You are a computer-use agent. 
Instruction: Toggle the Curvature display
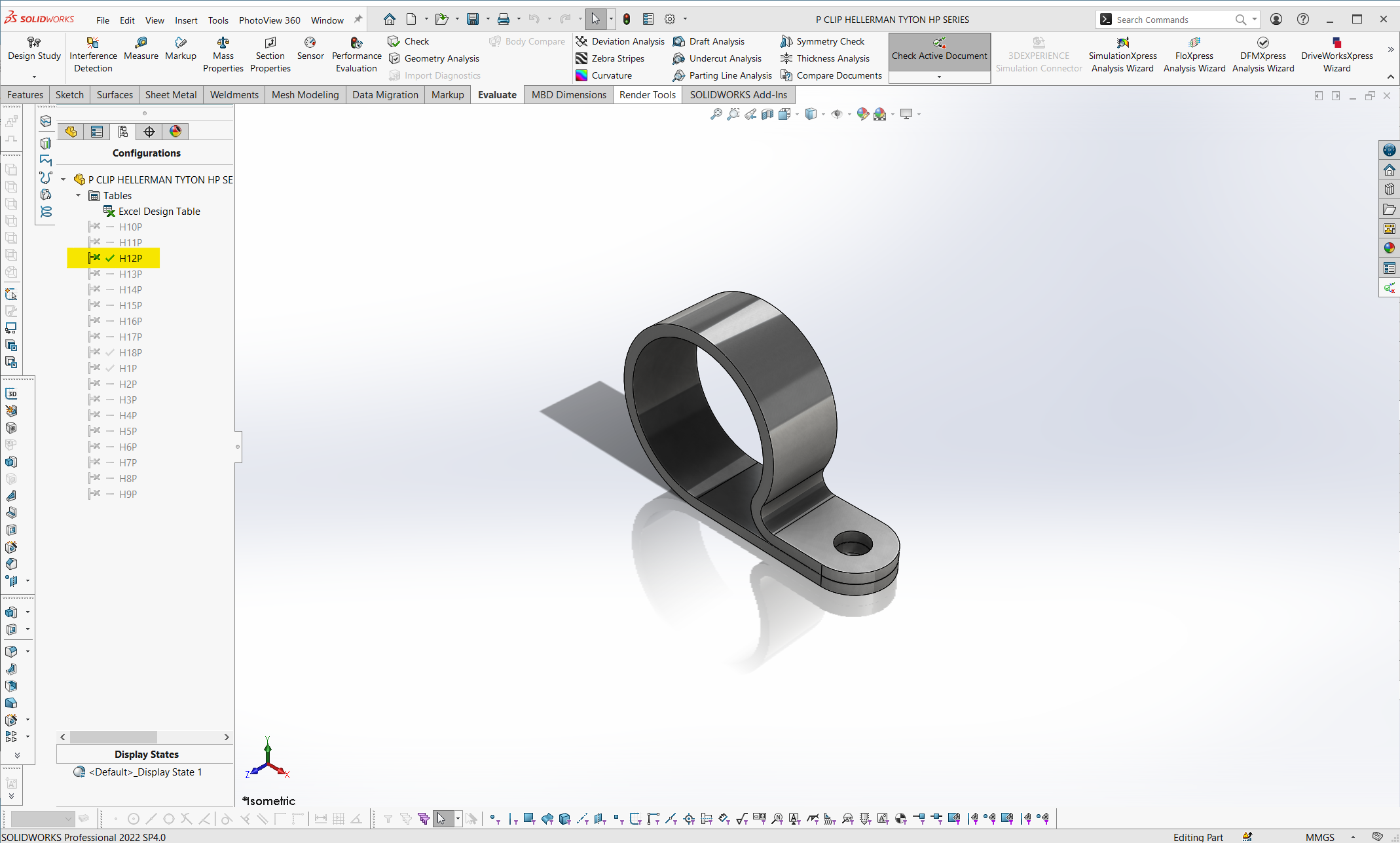click(604, 75)
